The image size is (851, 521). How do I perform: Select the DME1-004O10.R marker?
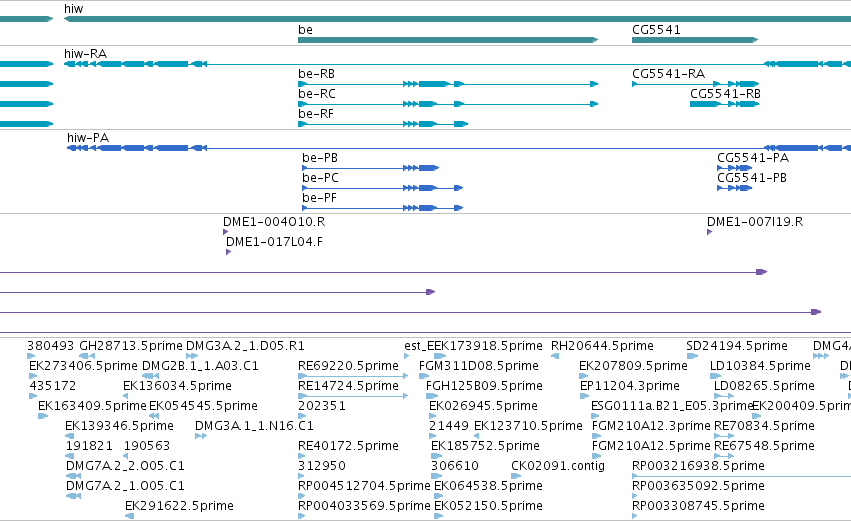[x=225, y=232]
